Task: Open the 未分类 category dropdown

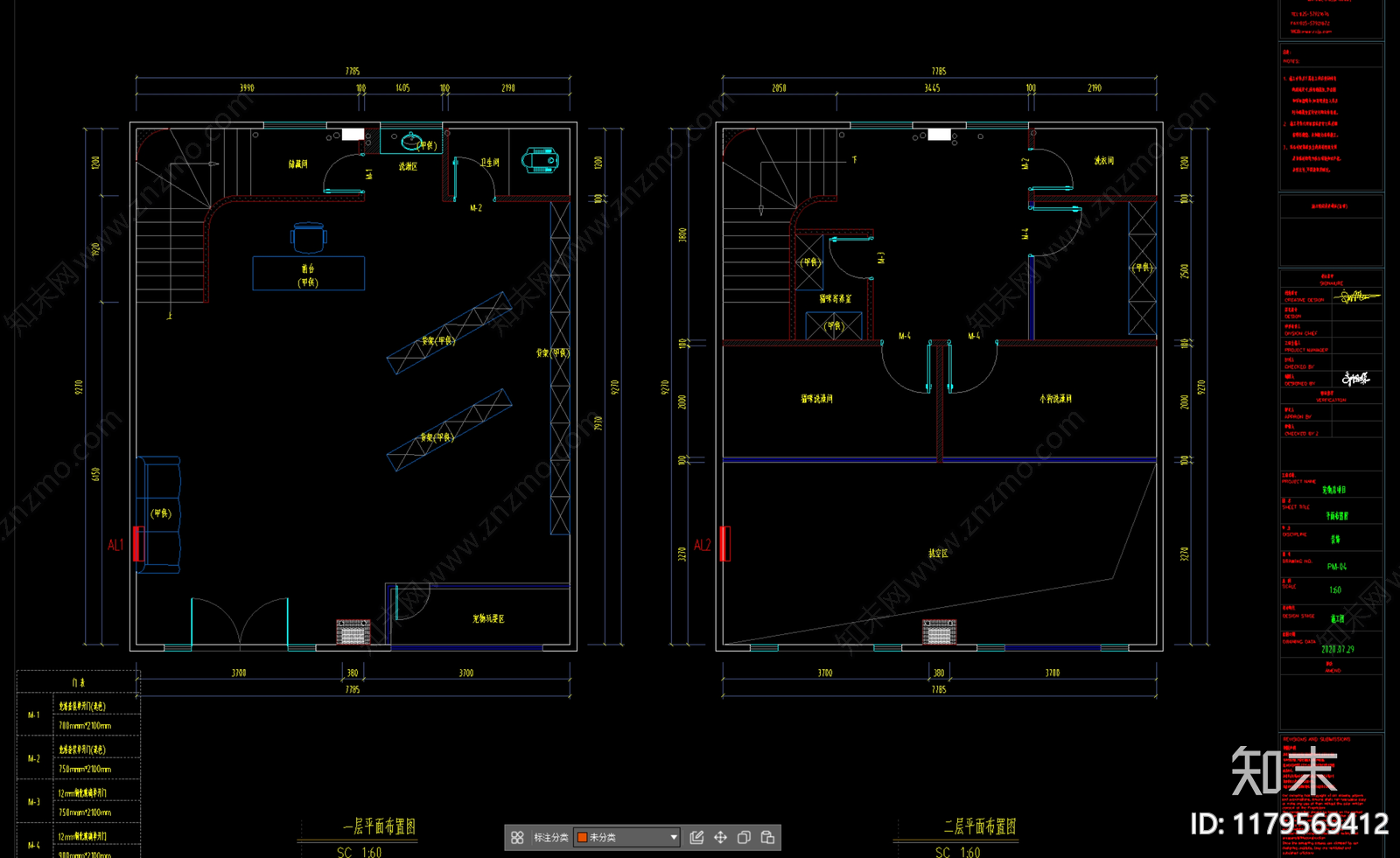Action: click(626, 837)
